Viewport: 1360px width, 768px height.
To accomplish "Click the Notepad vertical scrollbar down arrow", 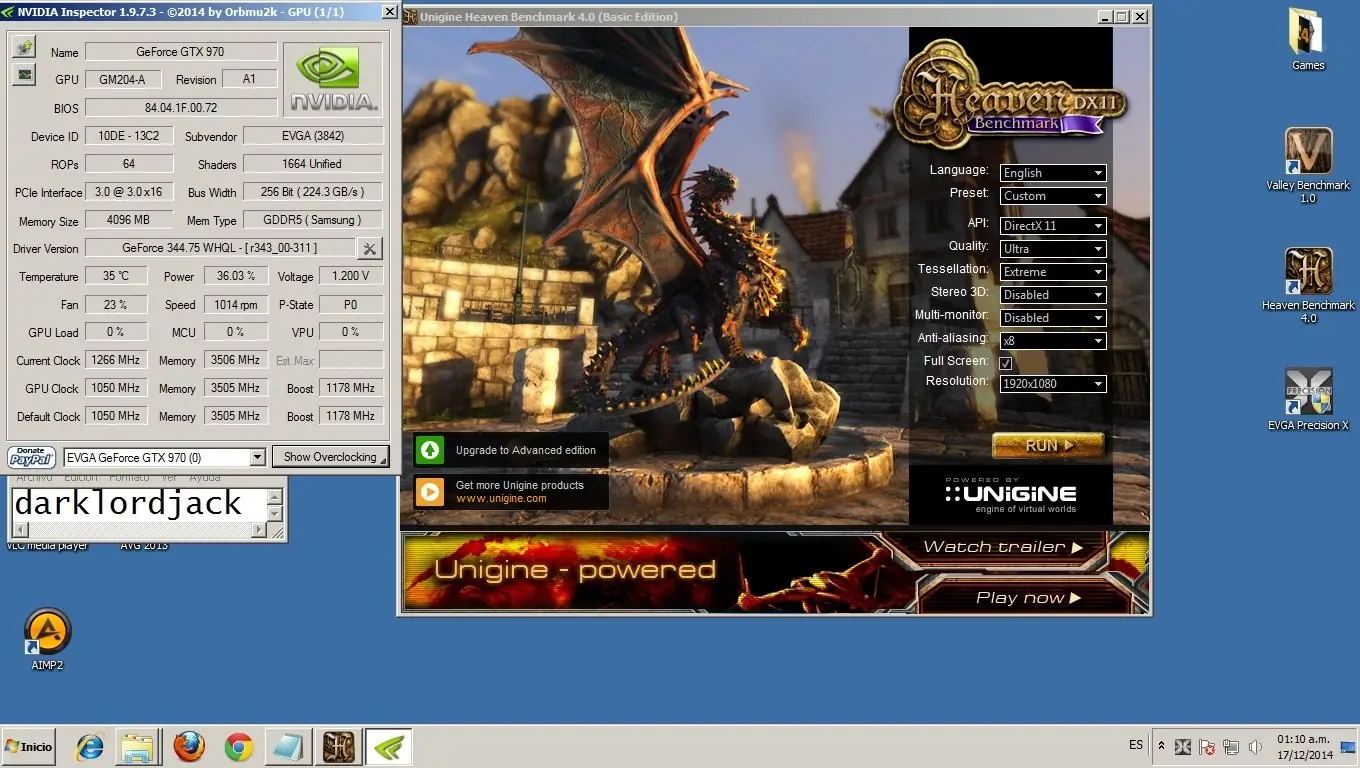I will pos(275,514).
